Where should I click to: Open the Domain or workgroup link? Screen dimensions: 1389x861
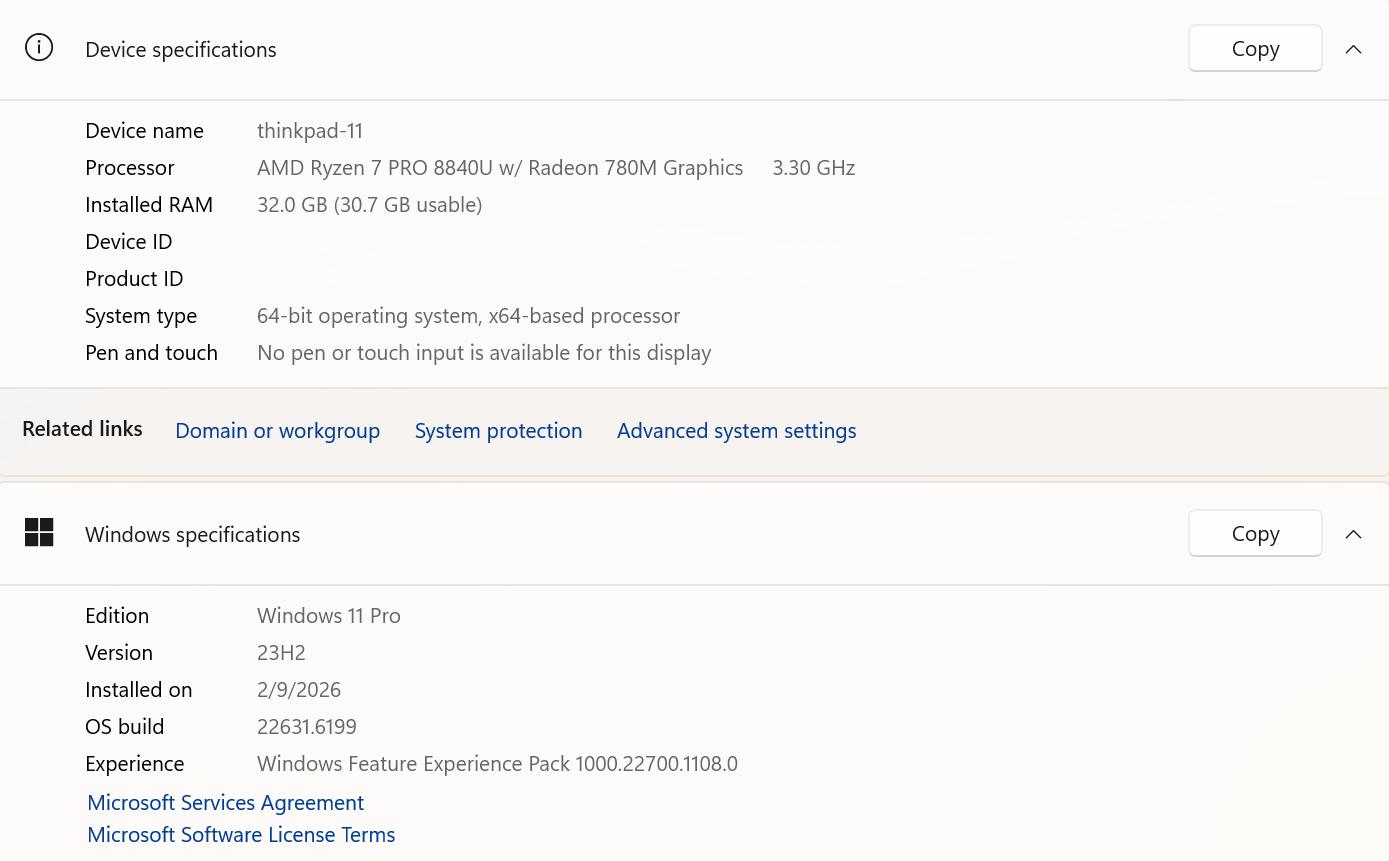click(277, 430)
